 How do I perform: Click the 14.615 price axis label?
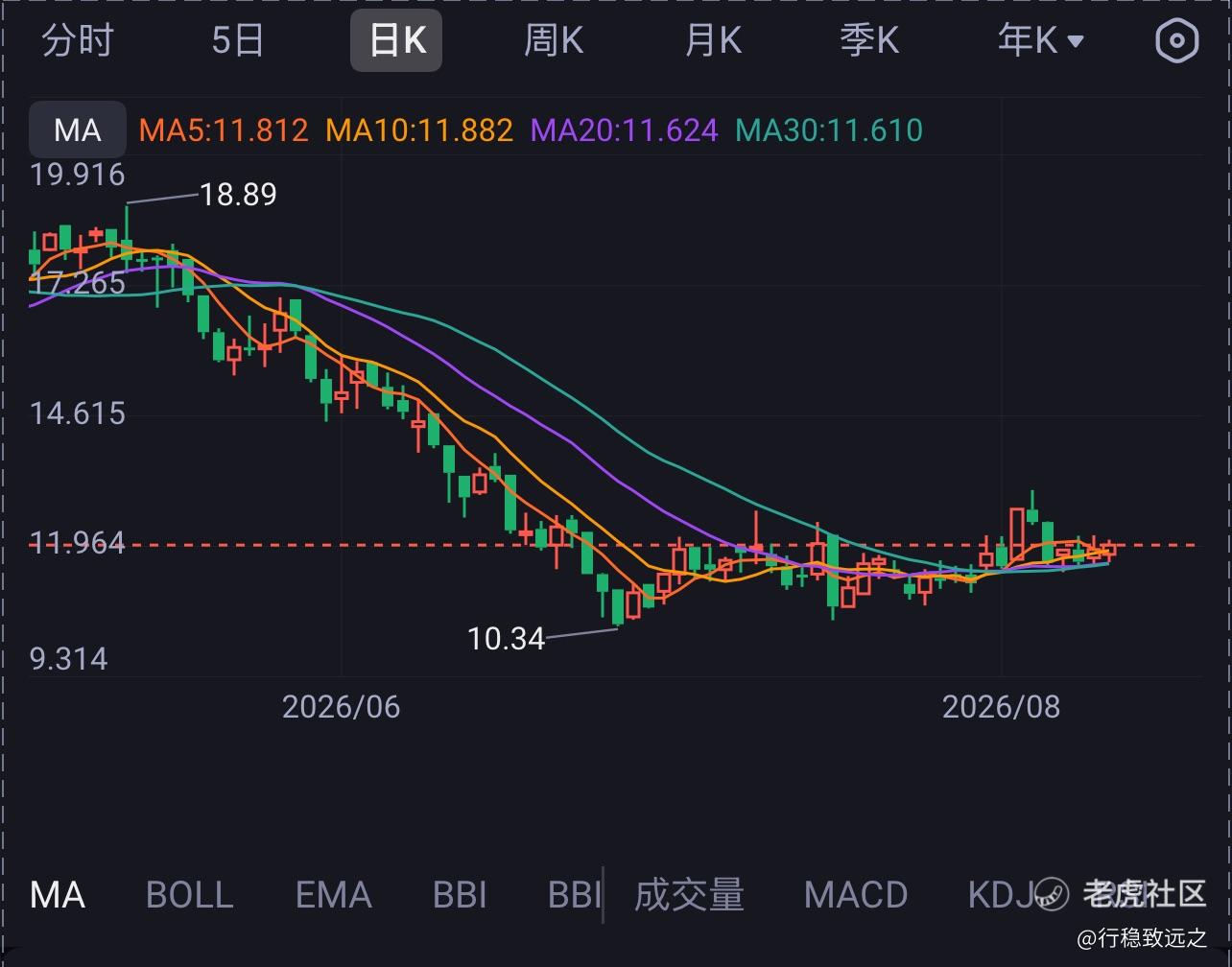(x=77, y=413)
